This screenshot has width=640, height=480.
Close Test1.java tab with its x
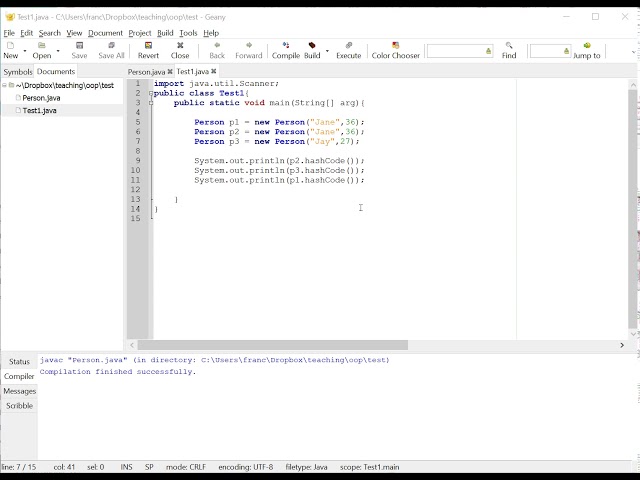[x=213, y=71]
